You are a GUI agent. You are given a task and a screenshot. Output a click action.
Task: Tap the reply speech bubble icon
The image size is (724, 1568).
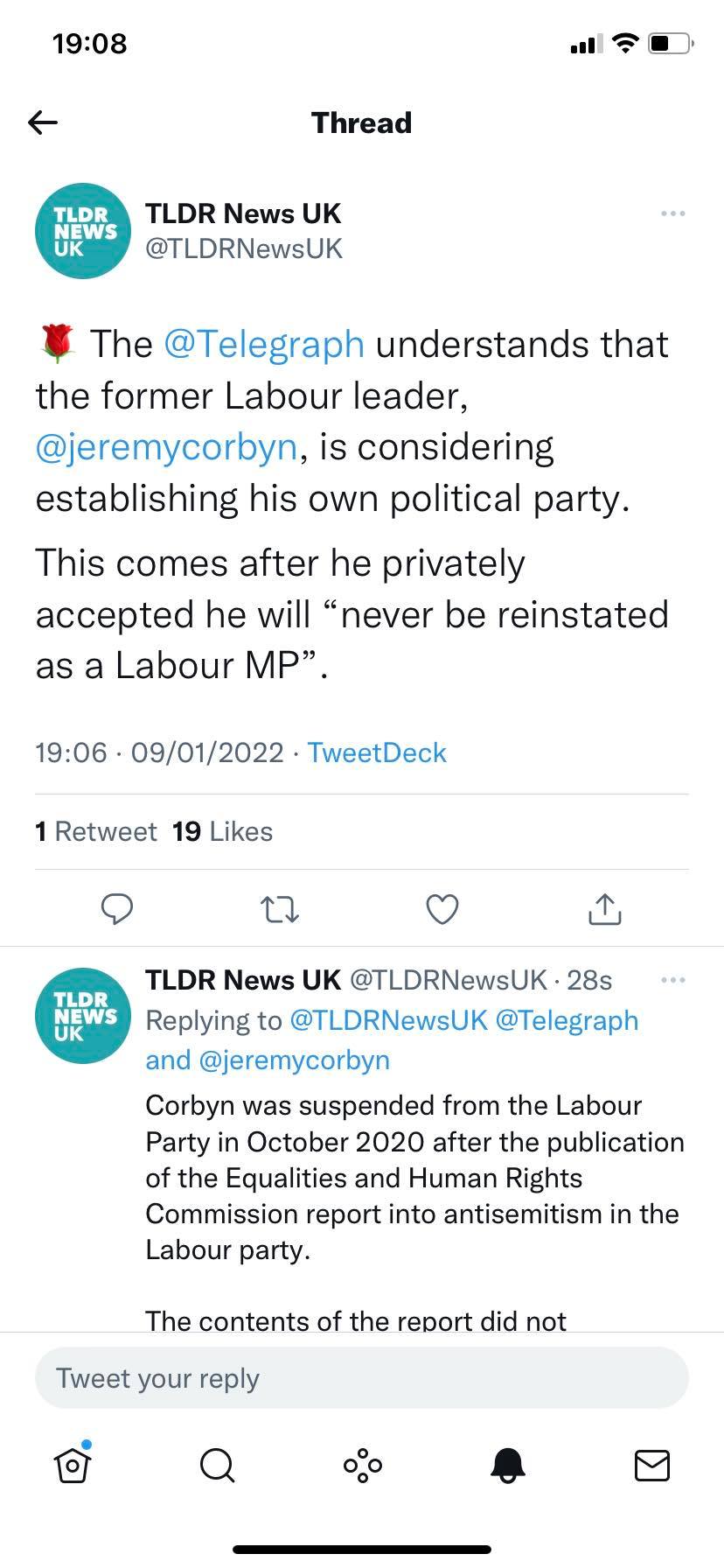click(x=117, y=910)
